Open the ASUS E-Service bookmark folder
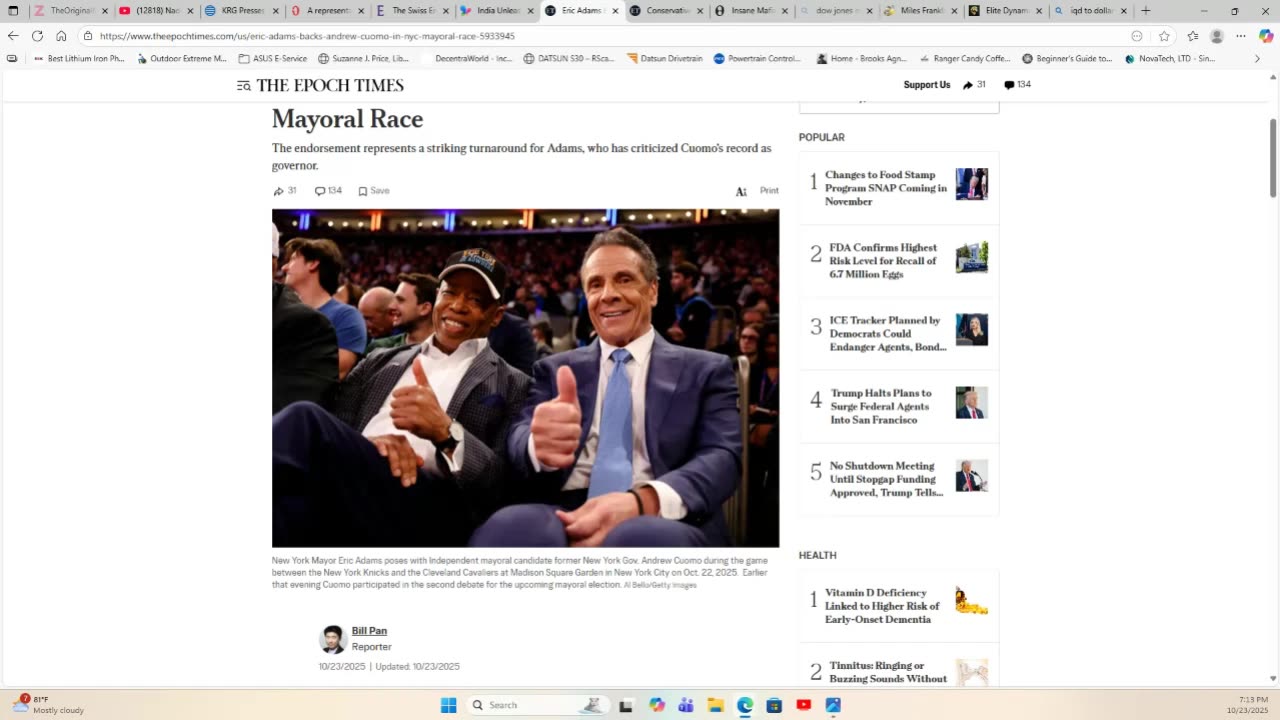Viewport: 1280px width, 720px height. pos(273,59)
